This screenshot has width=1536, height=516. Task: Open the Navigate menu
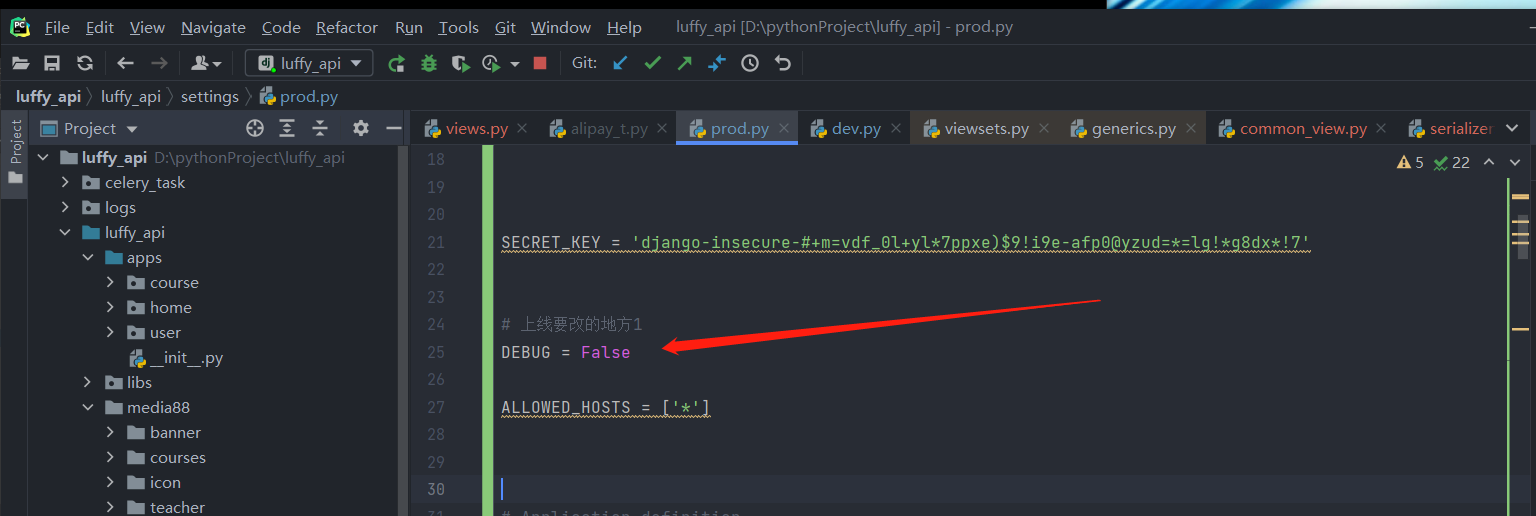tap(213, 27)
